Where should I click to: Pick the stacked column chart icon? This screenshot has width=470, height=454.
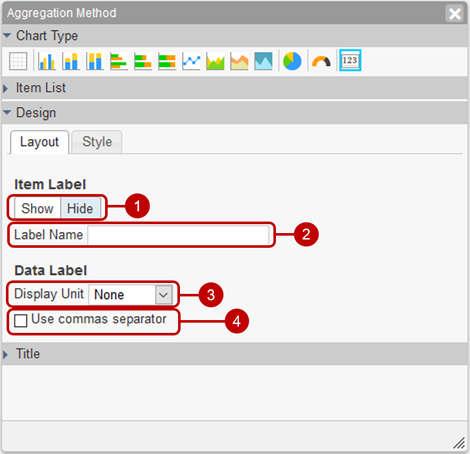pos(71,61)
